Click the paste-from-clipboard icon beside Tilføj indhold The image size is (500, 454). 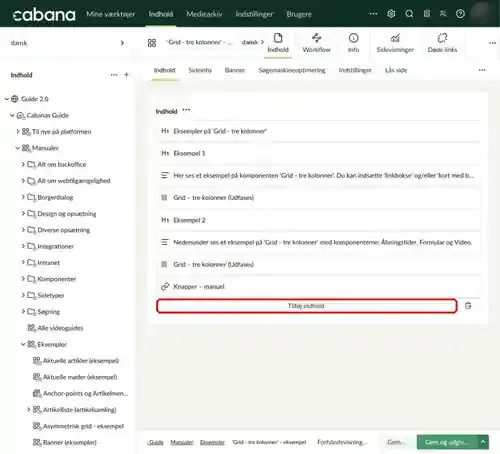point(468,306)
